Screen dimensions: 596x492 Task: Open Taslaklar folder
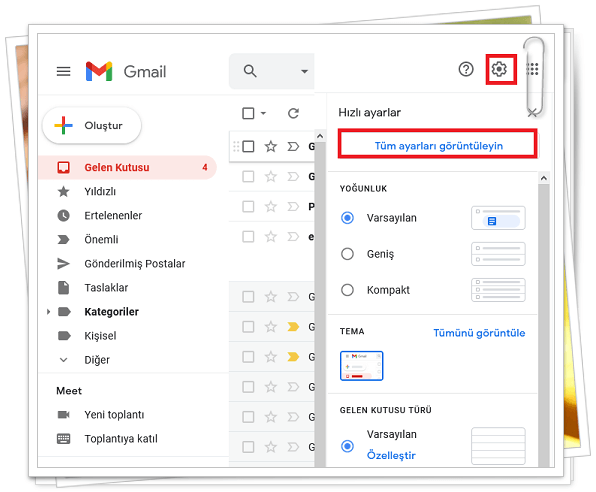pyautogui.click(x=106, y=287)
